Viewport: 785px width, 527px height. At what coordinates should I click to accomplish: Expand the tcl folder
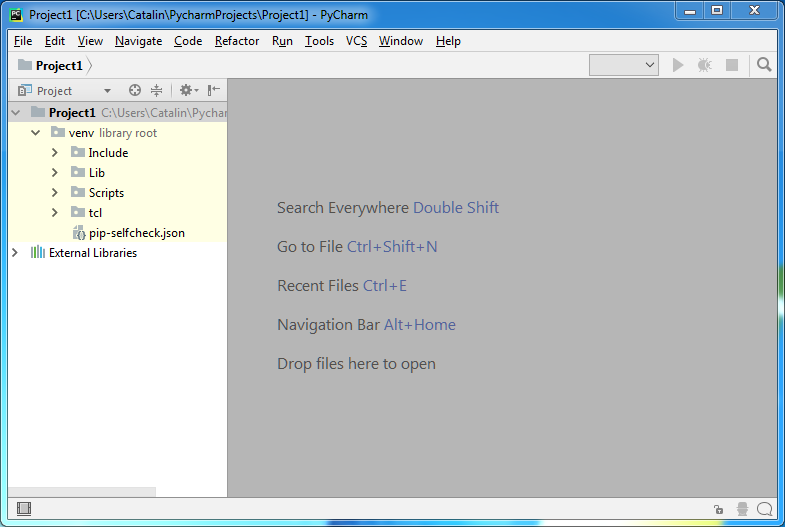[x=55, y=213]
